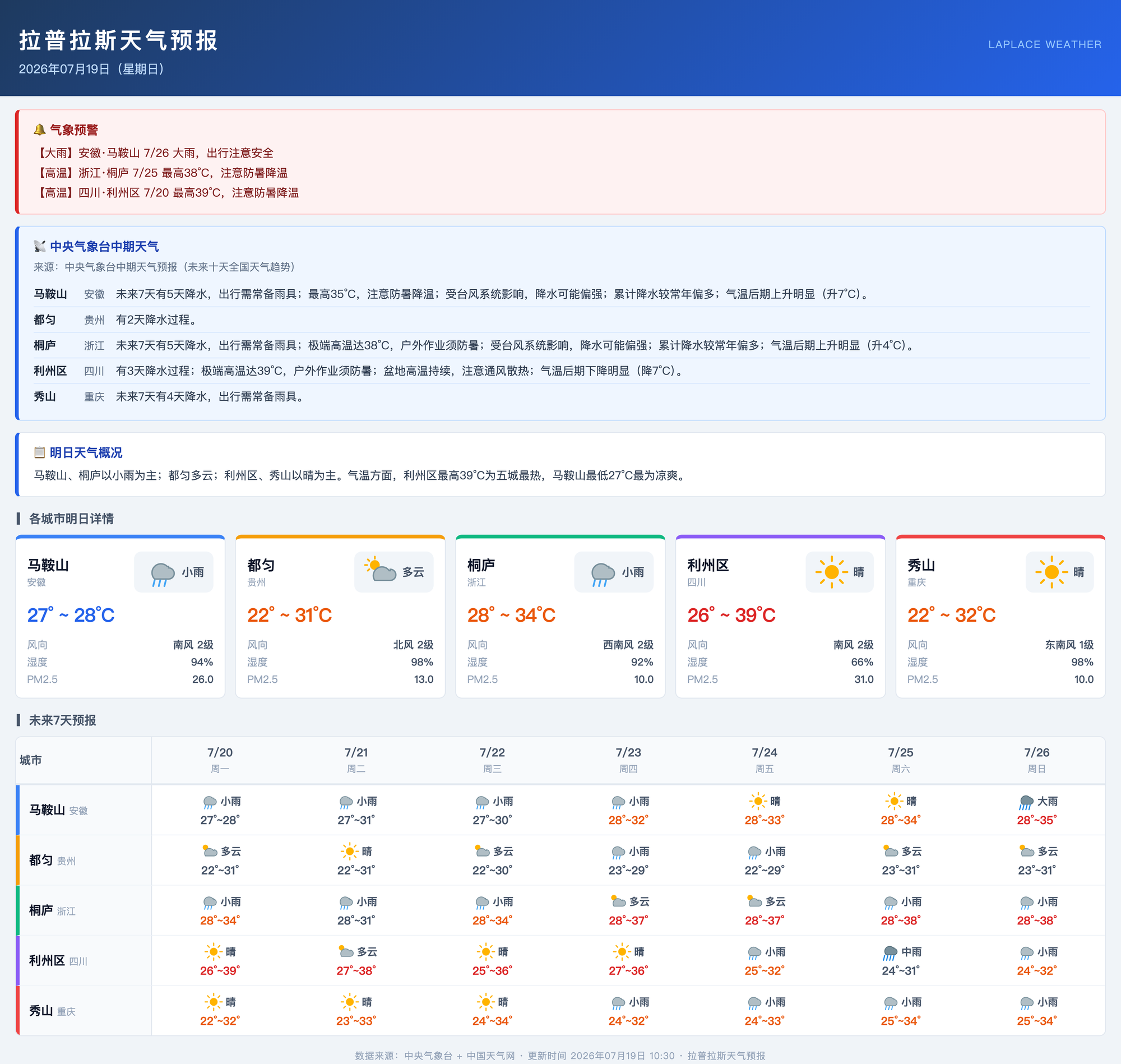Click 各城市明日详情 section heading
This screenshot has width=1121, height=1064.
pos(71,519)
